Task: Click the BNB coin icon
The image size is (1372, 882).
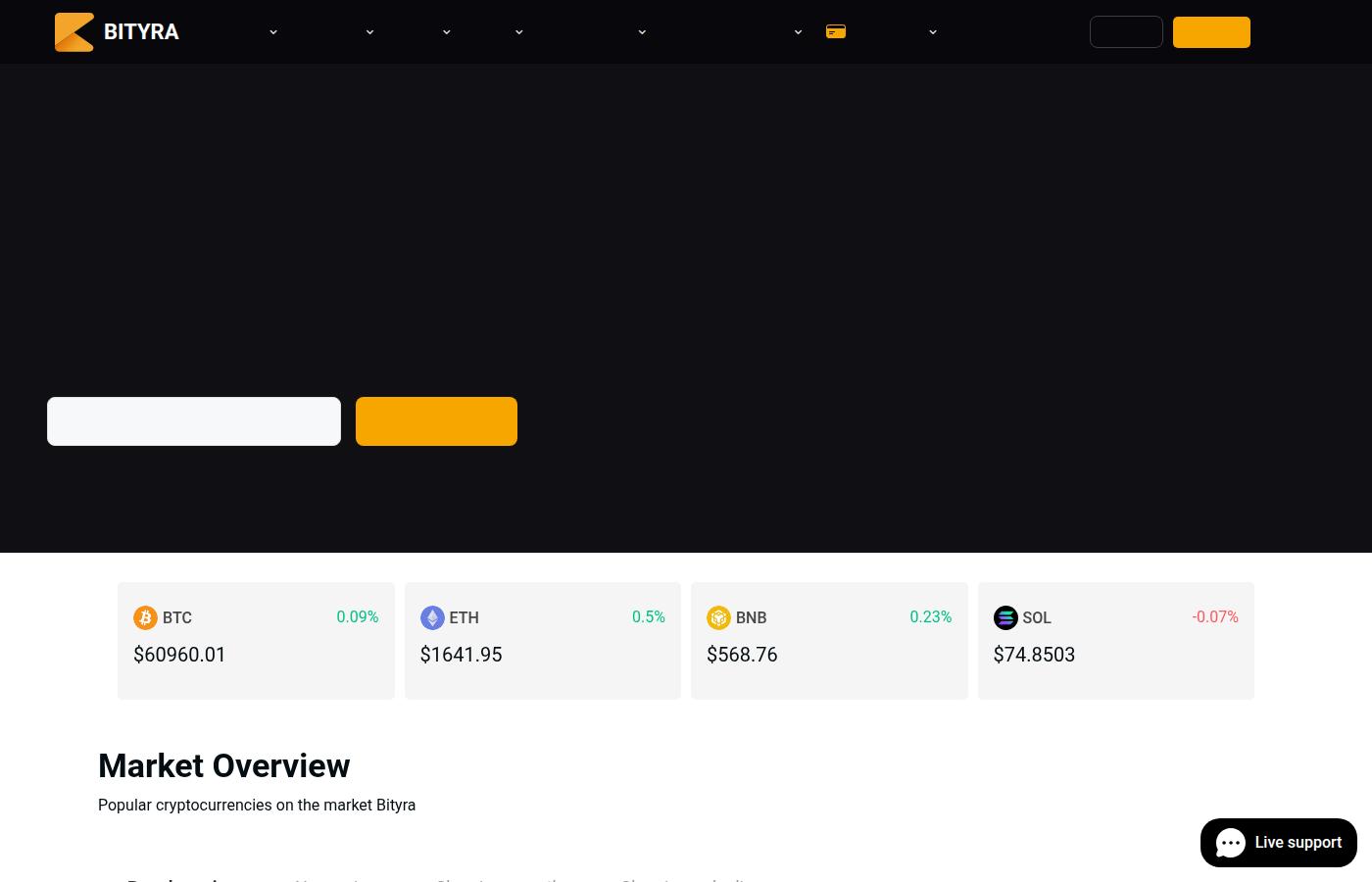Action: pyautogui.click(x=718, y=617)
